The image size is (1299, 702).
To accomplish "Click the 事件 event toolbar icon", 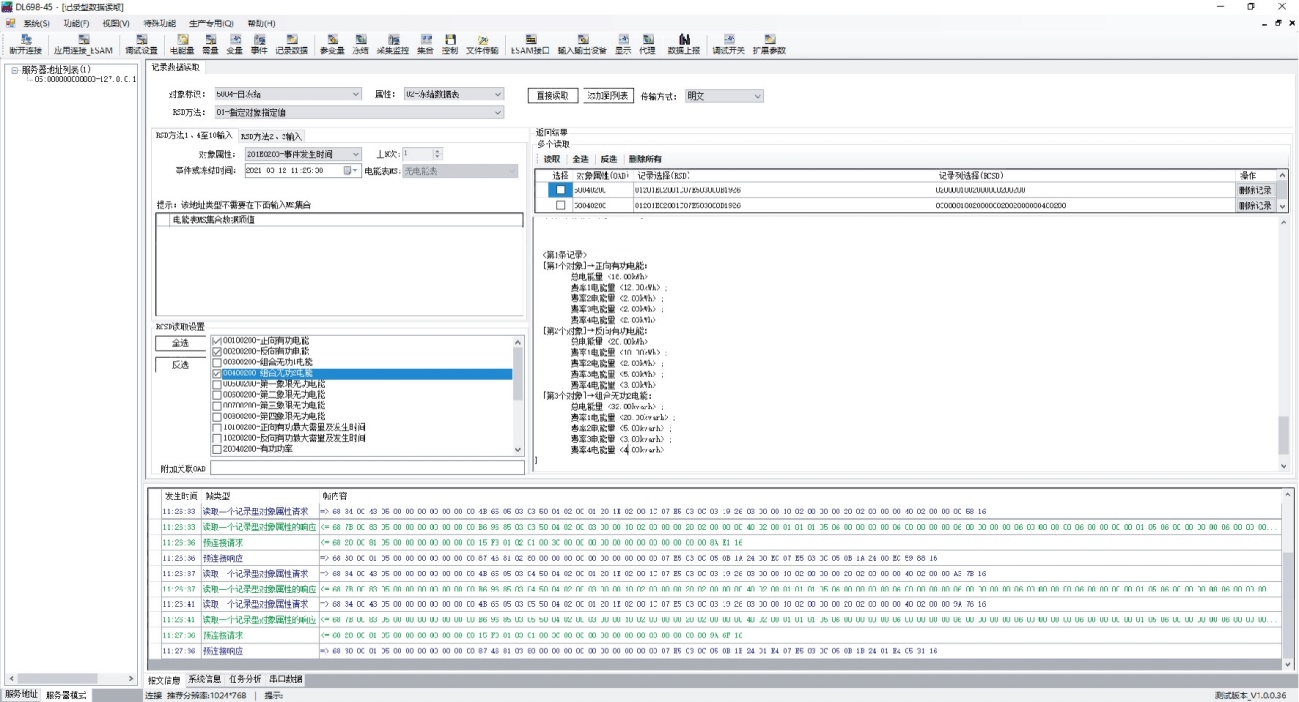I will (259, 44).
